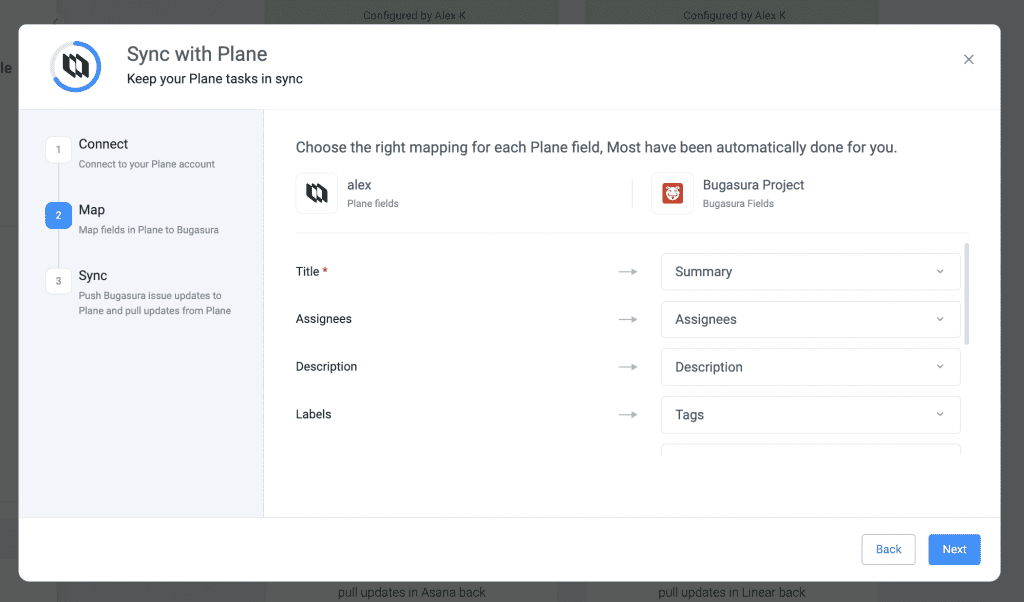Viewport: 1024px width, 602px height.
Task: Click the Back button
Action: click(888, 549)
